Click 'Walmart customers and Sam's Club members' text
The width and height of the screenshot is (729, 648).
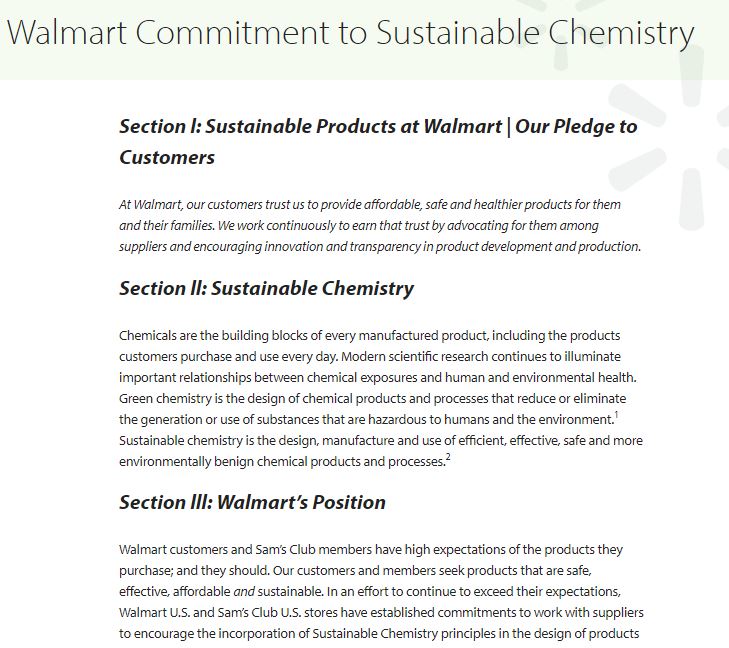click(245, 549)
